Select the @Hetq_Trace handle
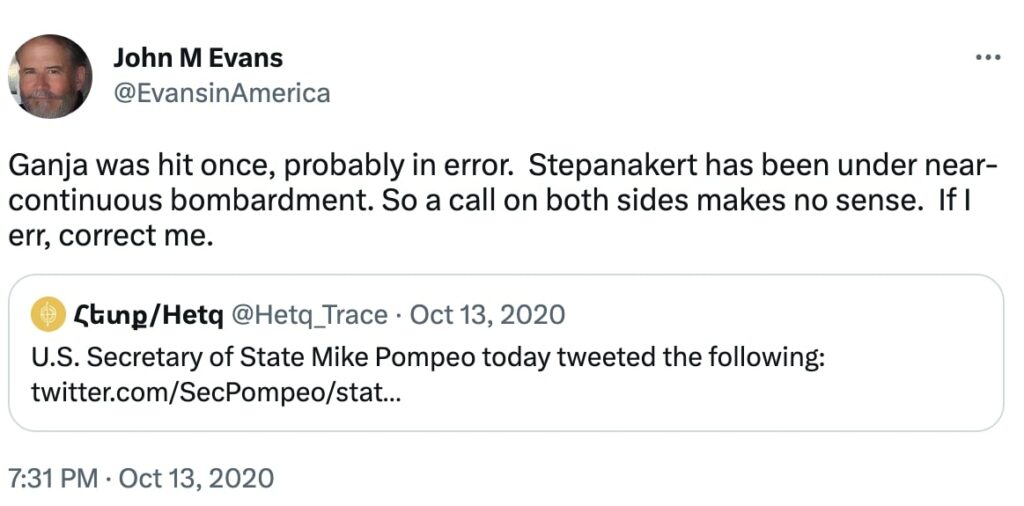The height and width of the screenshot is (506, 1024). tap(309, 315)
